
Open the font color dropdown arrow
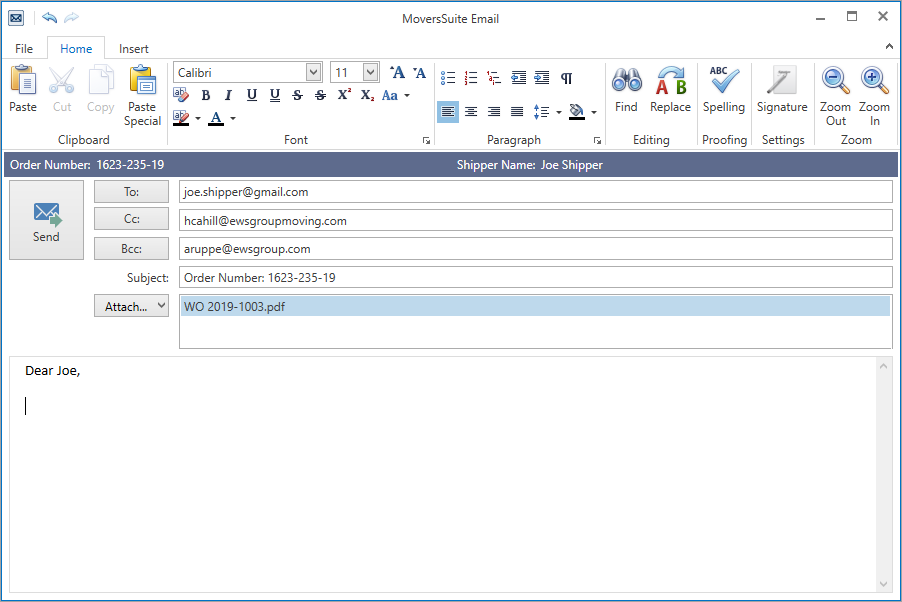233,119
